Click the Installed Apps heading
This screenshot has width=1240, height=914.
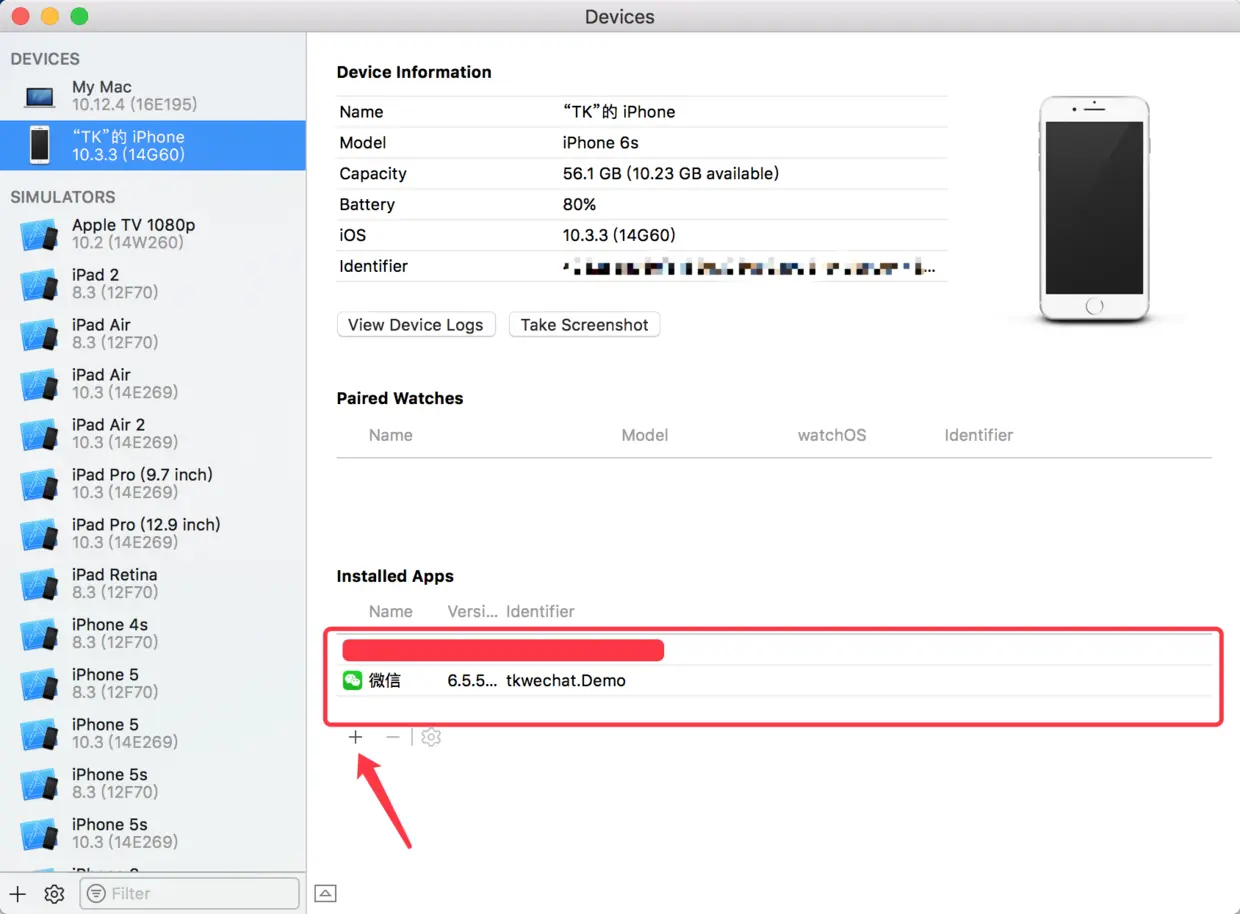(x=395, y=576)
